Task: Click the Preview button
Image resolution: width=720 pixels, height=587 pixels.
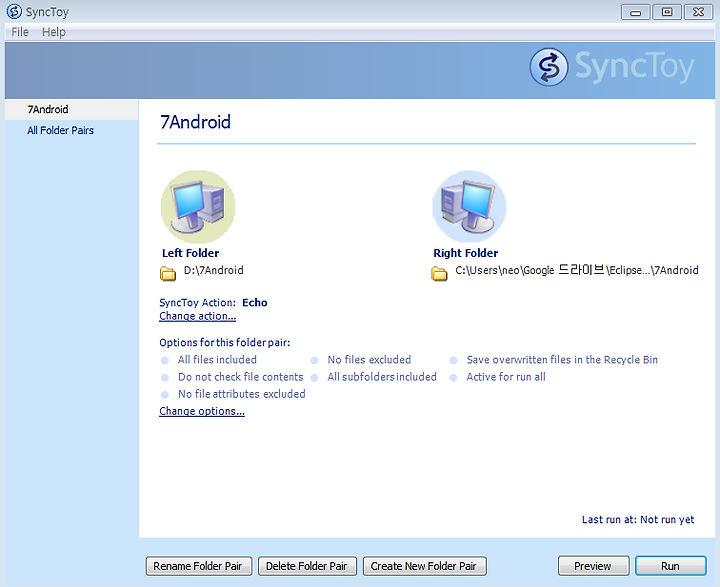Action: (x=593, y=566)
